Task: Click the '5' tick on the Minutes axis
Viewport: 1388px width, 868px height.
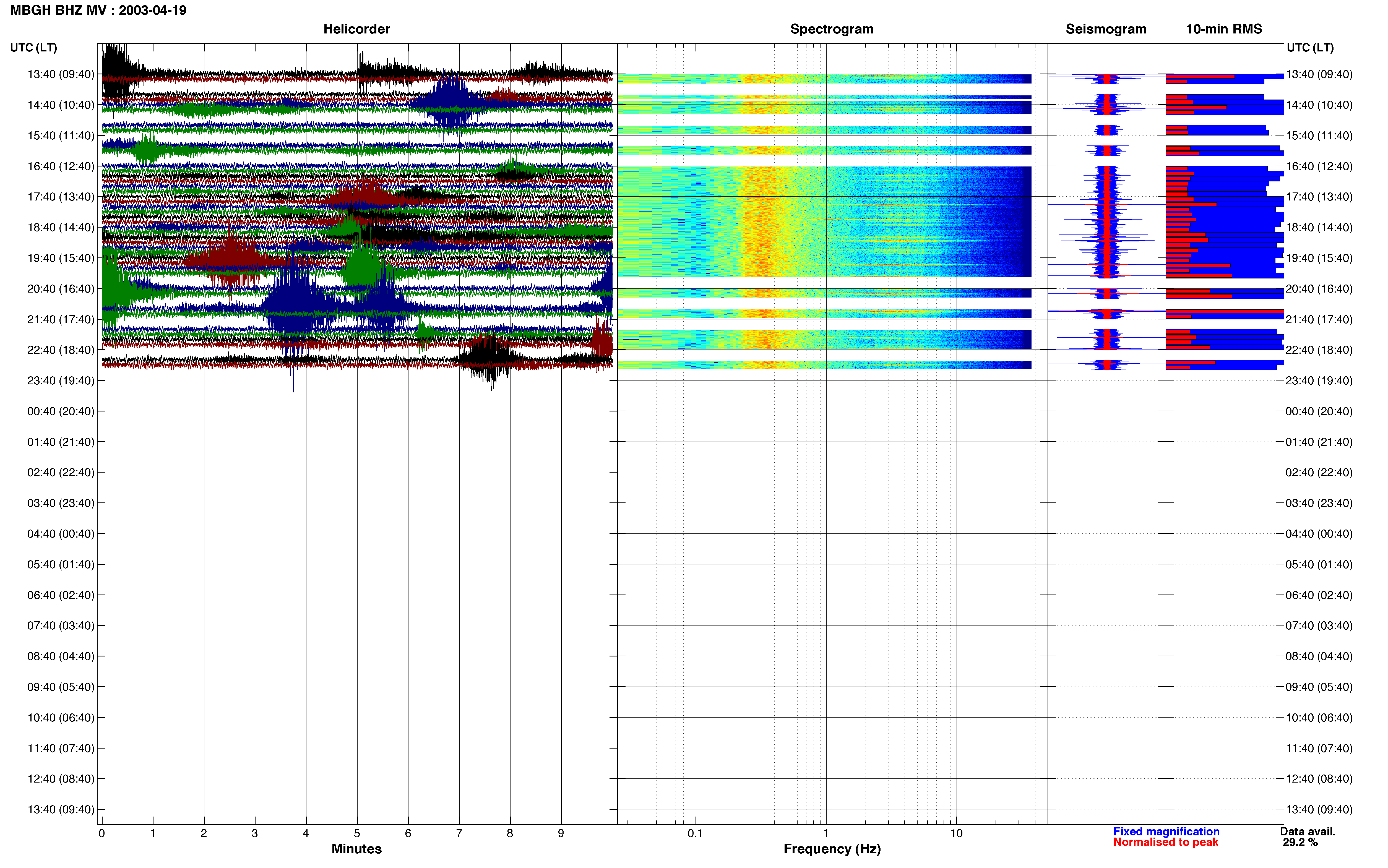Action: pyautogui.click(x=357, y=833)
